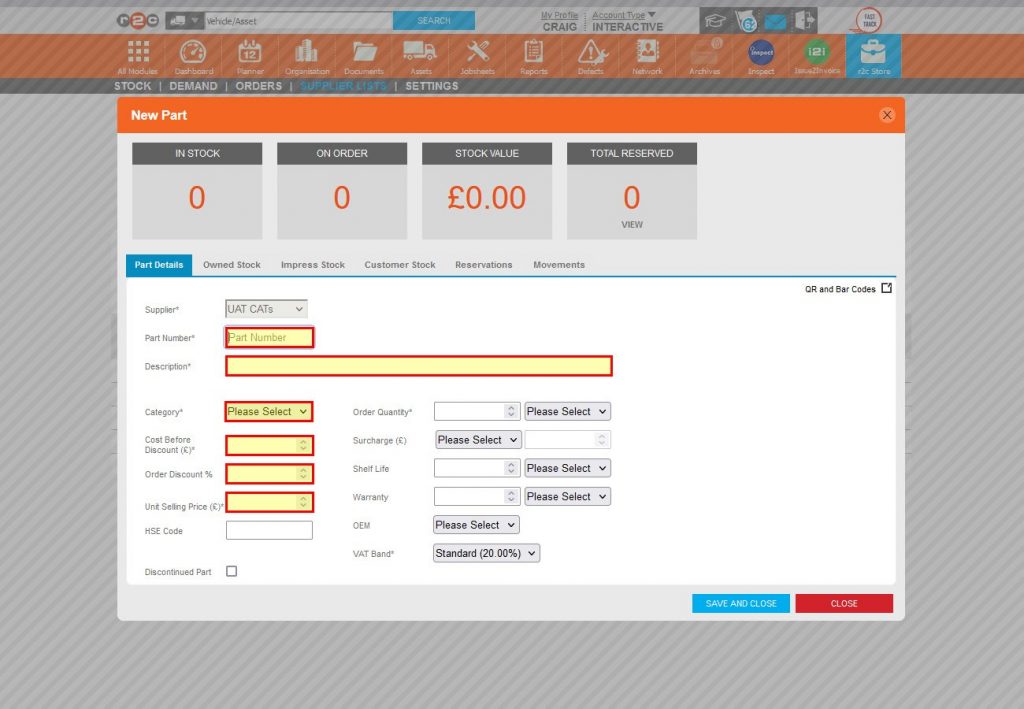This screenshot has height=709, width=1024.
Task: Open the OEM dropdown
Action: 475,524
